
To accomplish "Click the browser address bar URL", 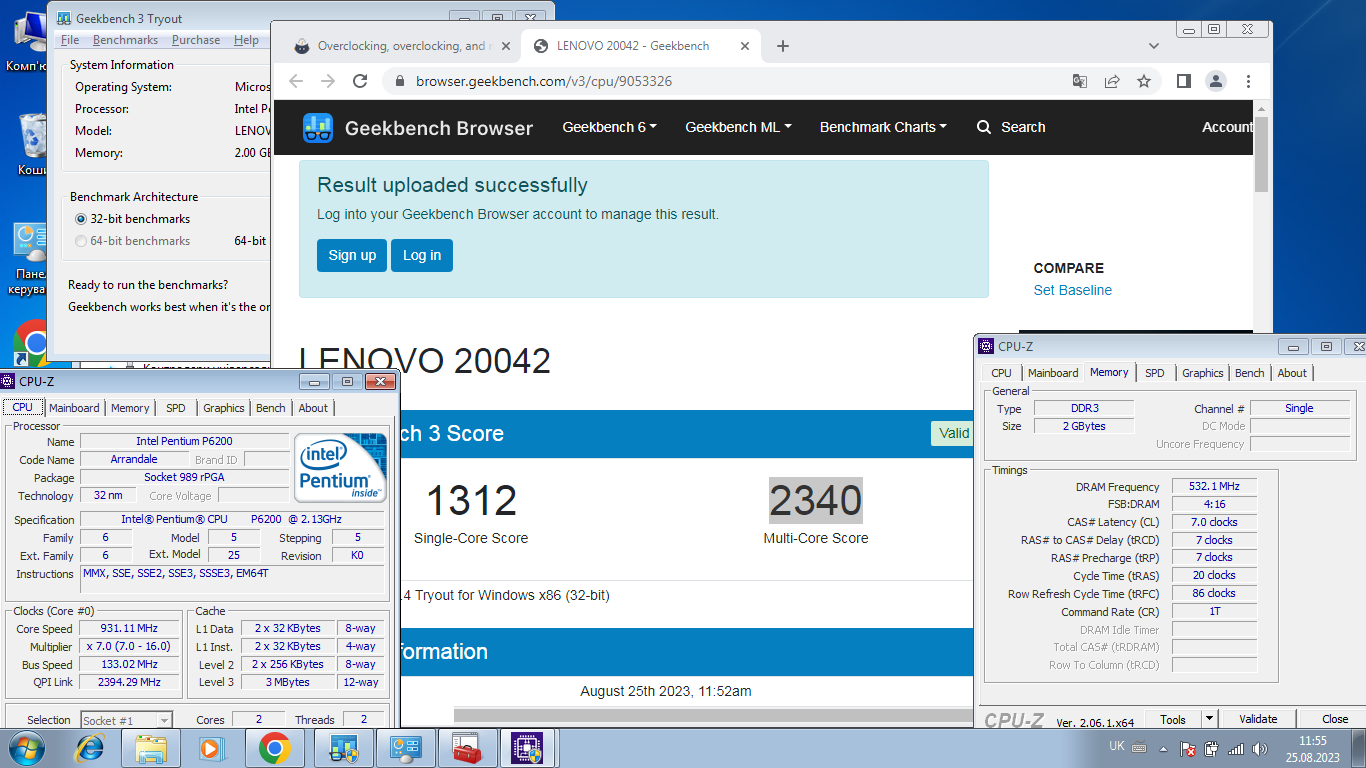I will [544, 81].
